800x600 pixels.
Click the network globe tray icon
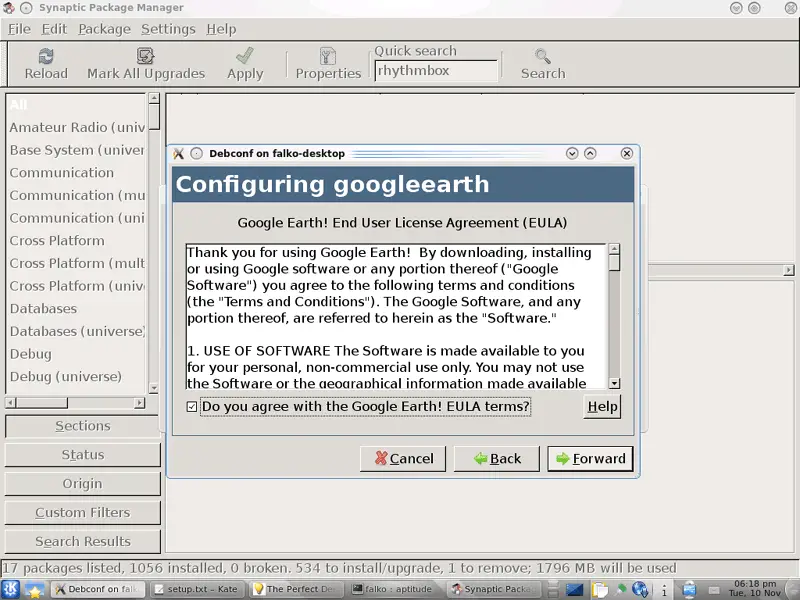(640, 590)
